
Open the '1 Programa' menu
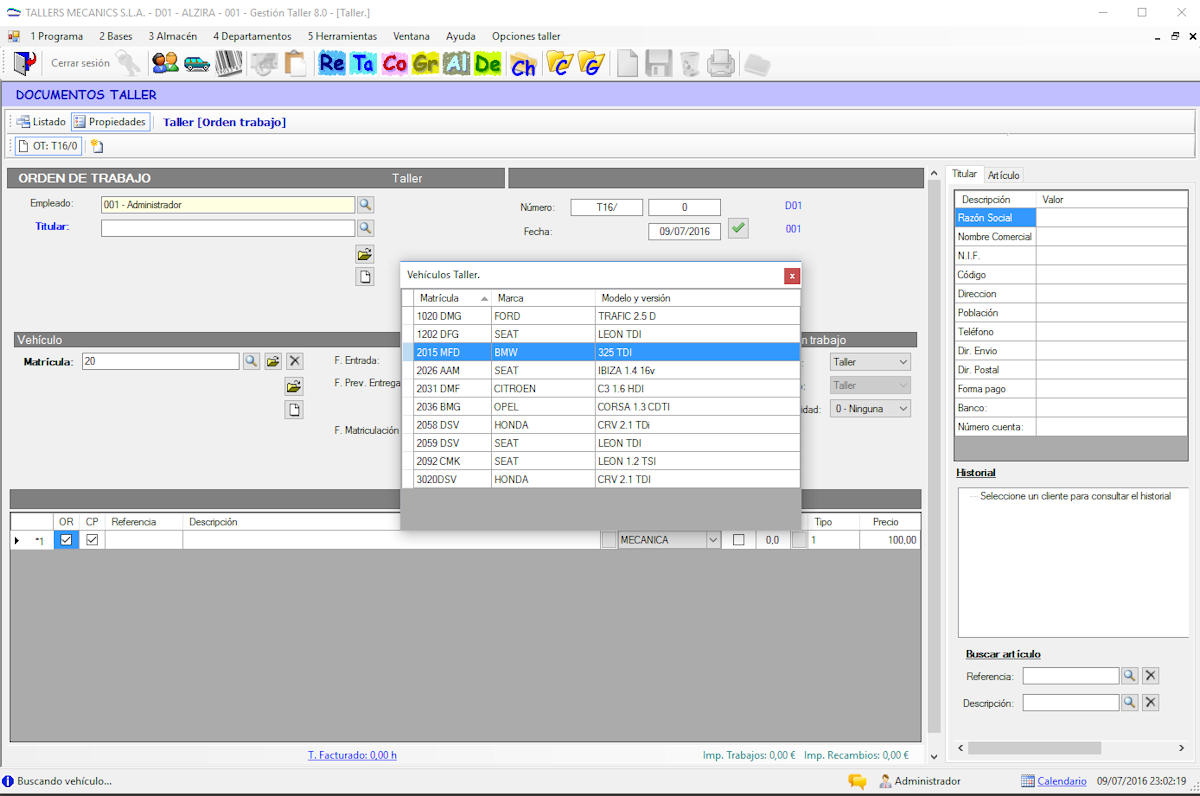57,36
